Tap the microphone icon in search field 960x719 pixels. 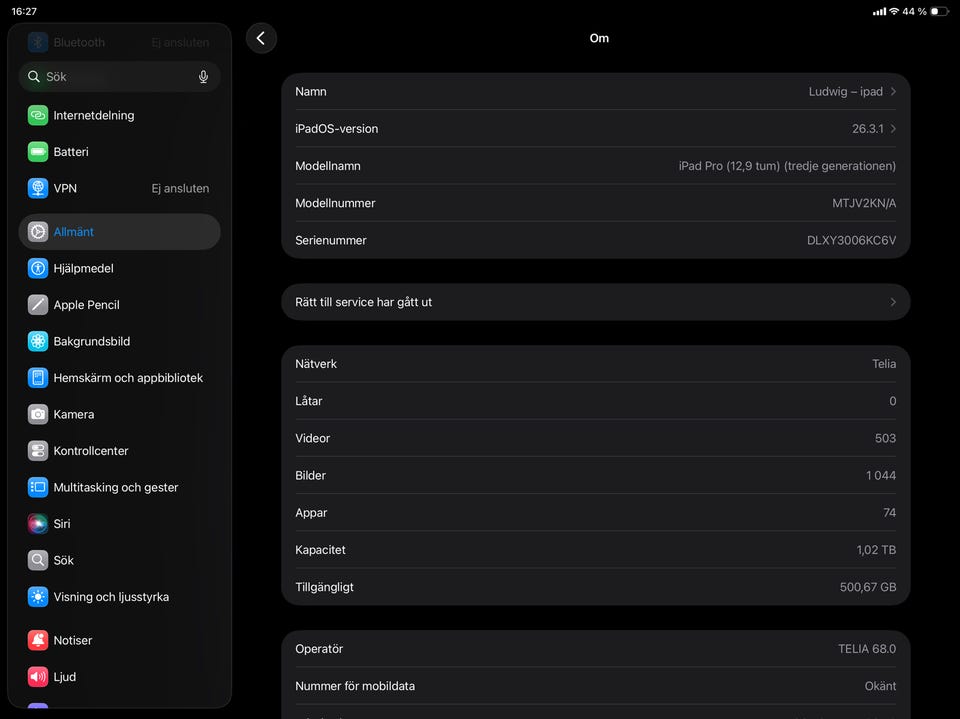(203, 77)
